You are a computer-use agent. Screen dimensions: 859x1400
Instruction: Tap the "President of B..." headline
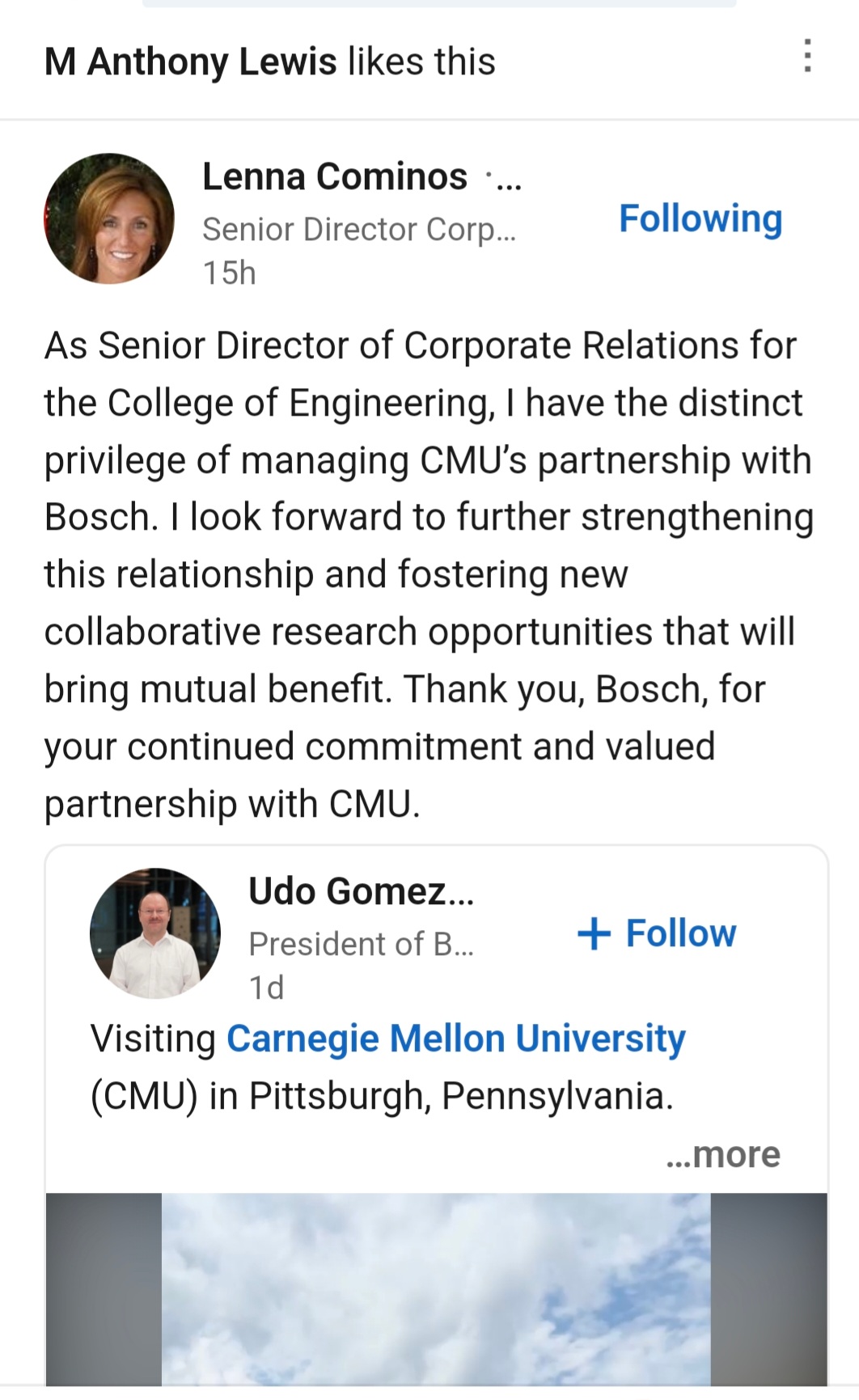[x=361, y=944]
